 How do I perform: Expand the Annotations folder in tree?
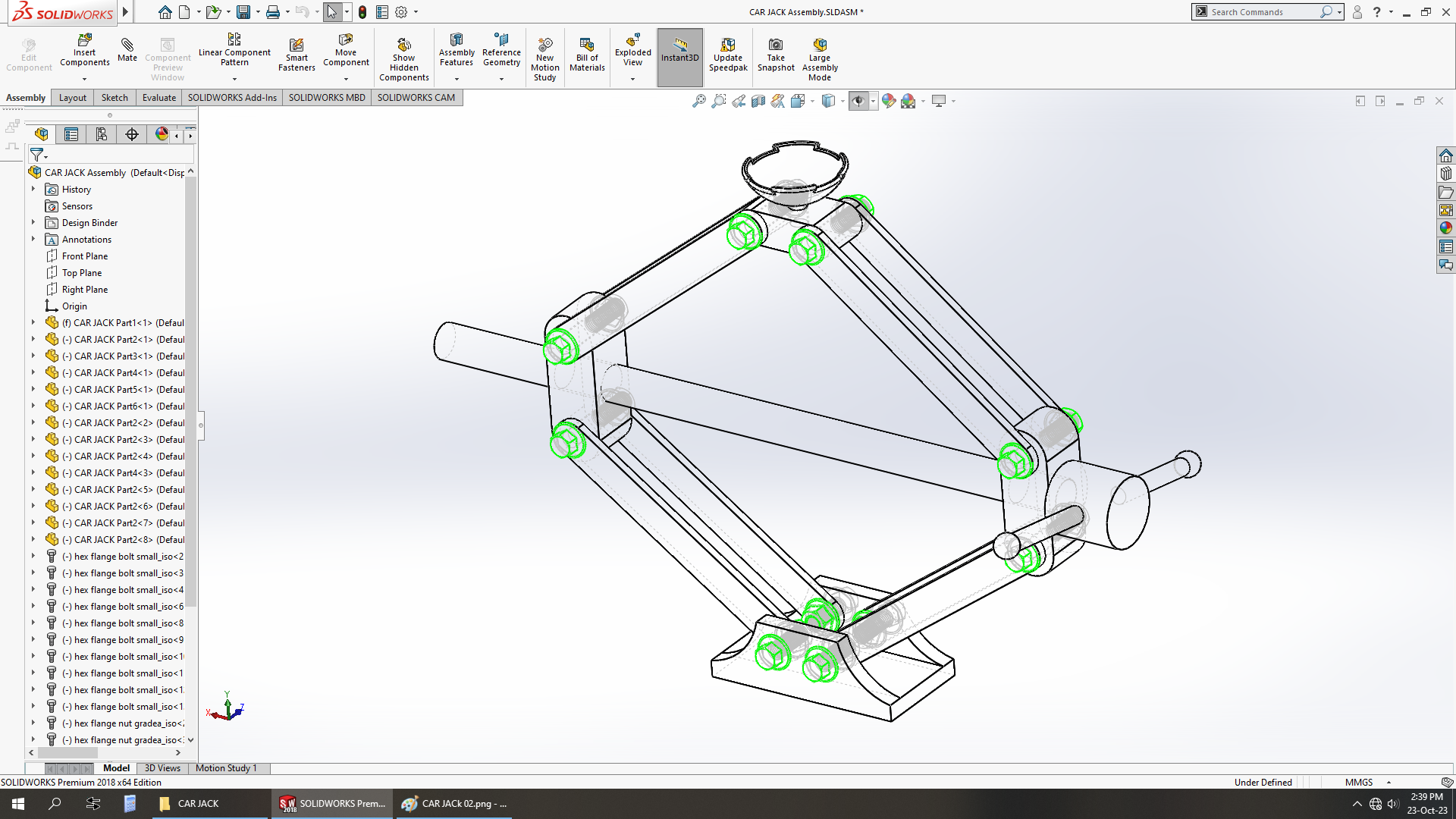(33, 240)
